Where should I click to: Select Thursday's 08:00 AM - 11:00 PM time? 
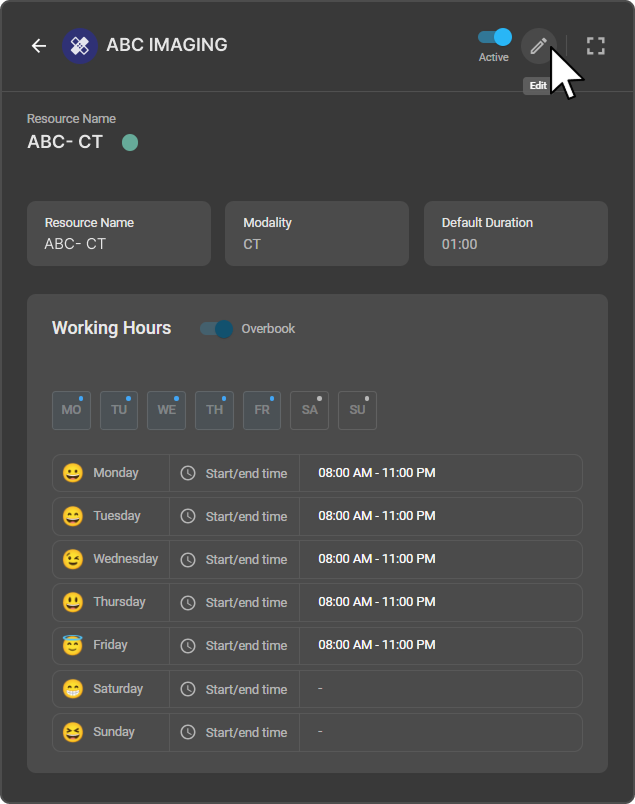377,602
